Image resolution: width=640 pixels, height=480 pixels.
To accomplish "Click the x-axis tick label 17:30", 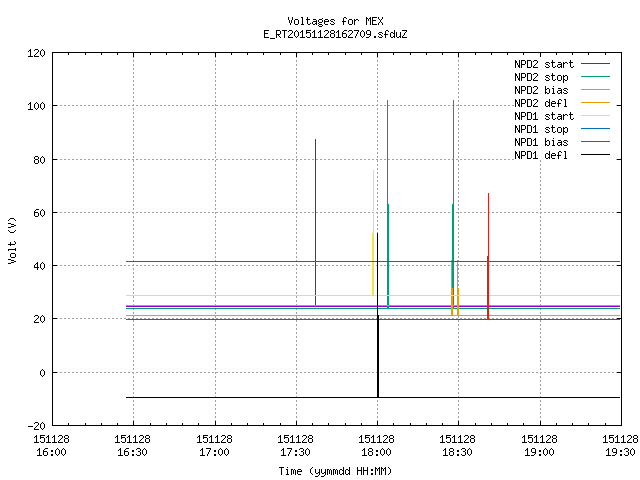I will [x=295, y=452].
